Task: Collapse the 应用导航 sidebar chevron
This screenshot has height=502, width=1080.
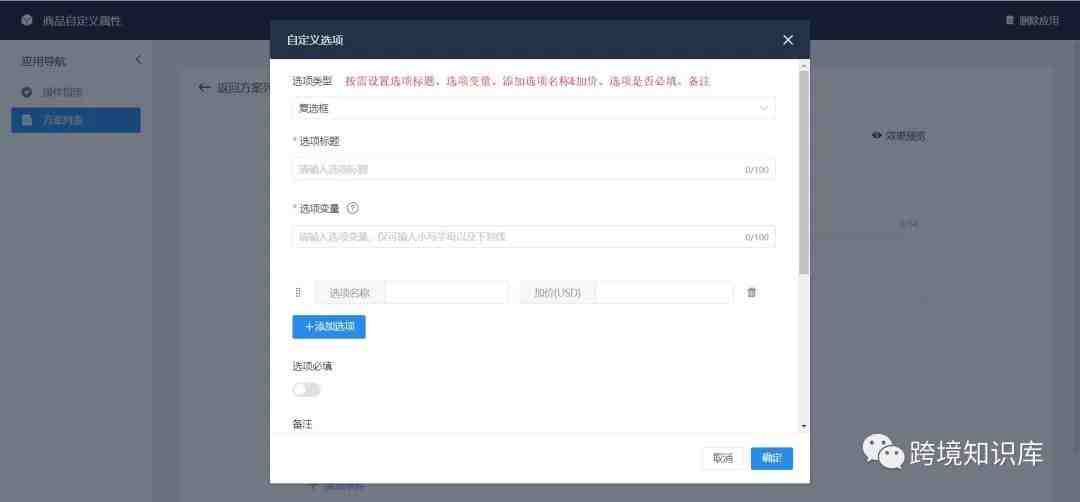Action: point(138,60)
